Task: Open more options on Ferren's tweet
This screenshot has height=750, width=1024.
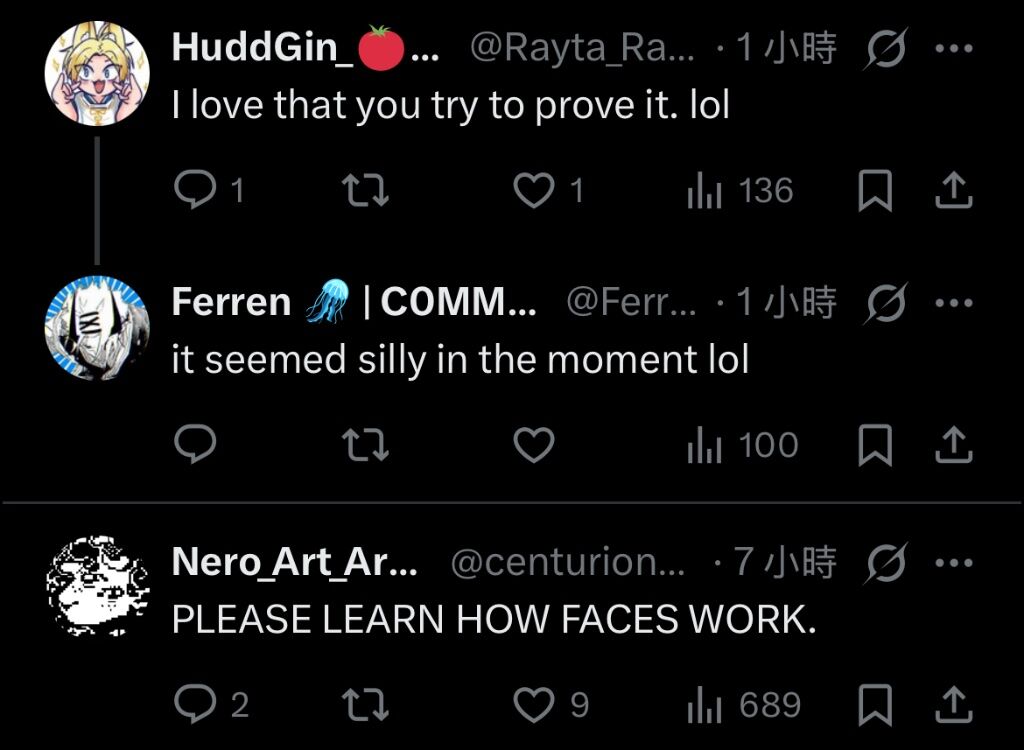Action: [x=954, y=302]
